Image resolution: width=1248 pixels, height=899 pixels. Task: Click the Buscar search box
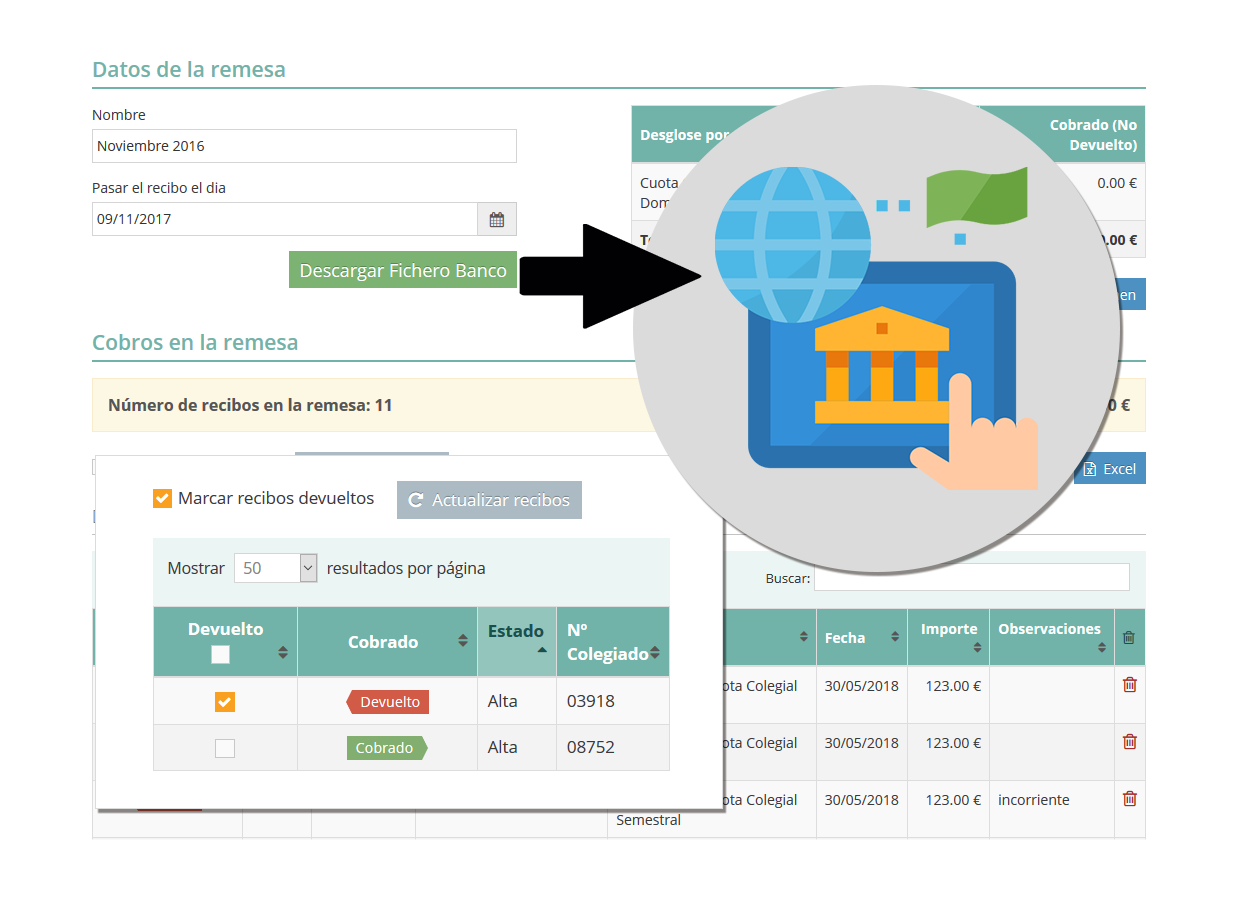click(972, 578)
